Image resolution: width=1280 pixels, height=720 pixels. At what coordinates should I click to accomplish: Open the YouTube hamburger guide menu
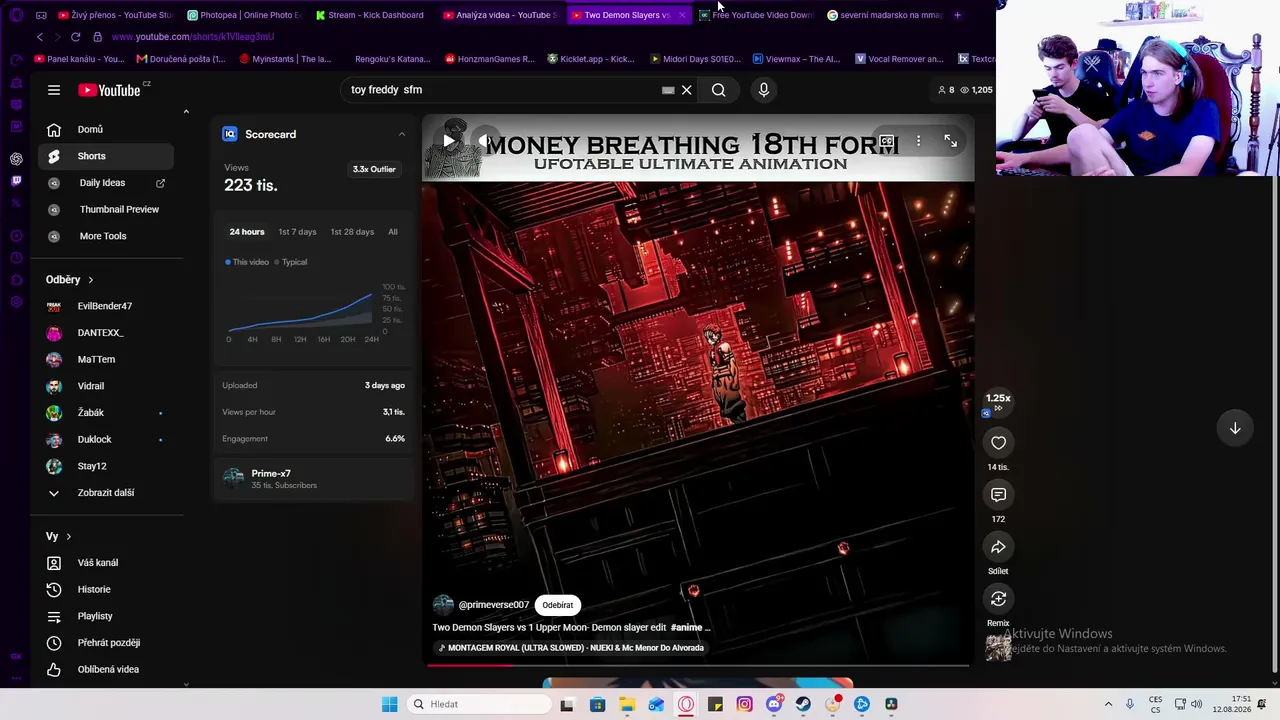pos(54,90)
